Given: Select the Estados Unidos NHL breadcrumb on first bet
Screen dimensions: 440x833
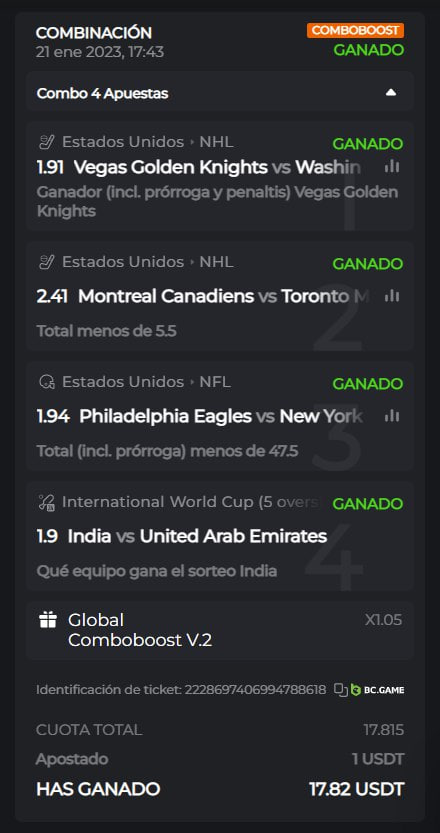Looking at the screenshot, I should [148, 142].
